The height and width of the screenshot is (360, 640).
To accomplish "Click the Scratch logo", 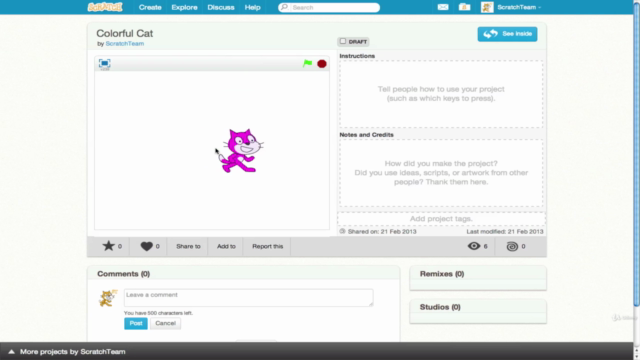I will pos(105,7).
